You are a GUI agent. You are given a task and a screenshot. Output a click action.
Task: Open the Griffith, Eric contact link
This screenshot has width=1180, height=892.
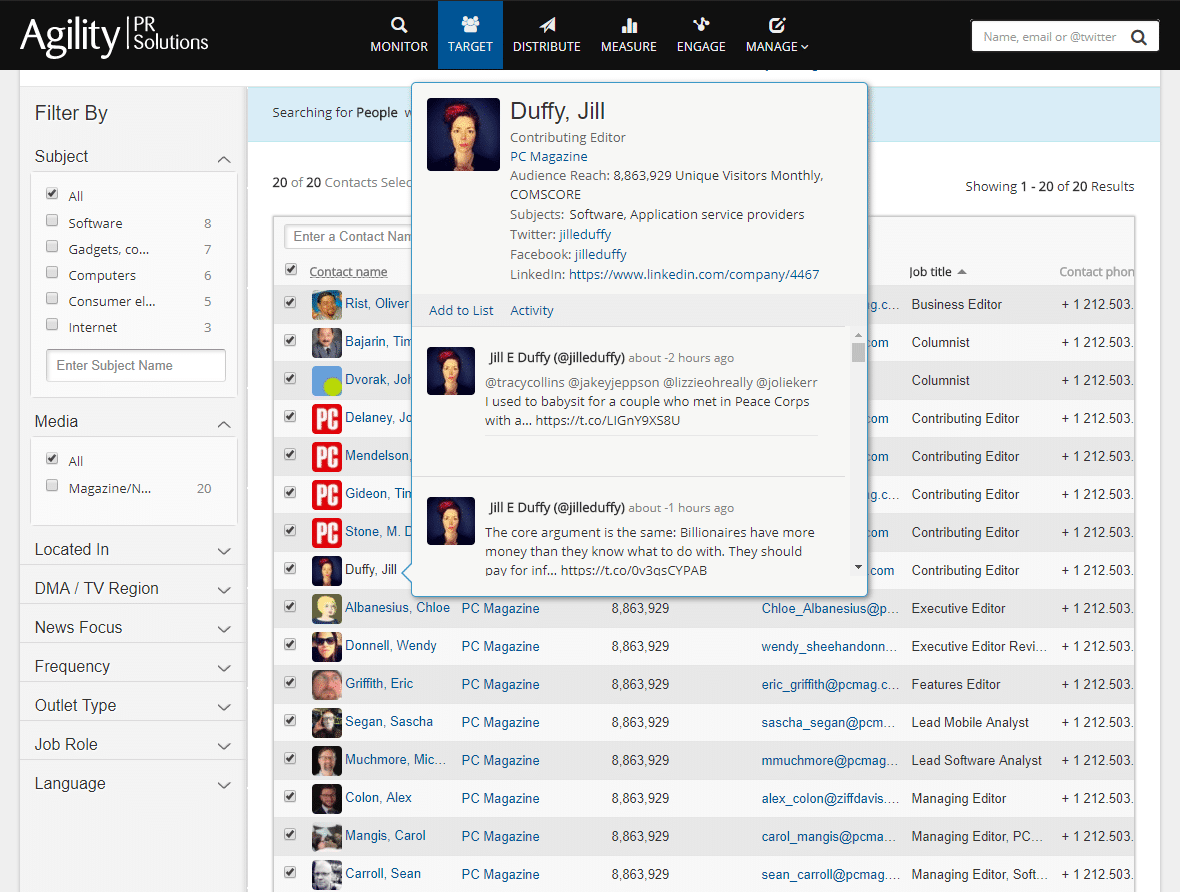click(379, 683)
